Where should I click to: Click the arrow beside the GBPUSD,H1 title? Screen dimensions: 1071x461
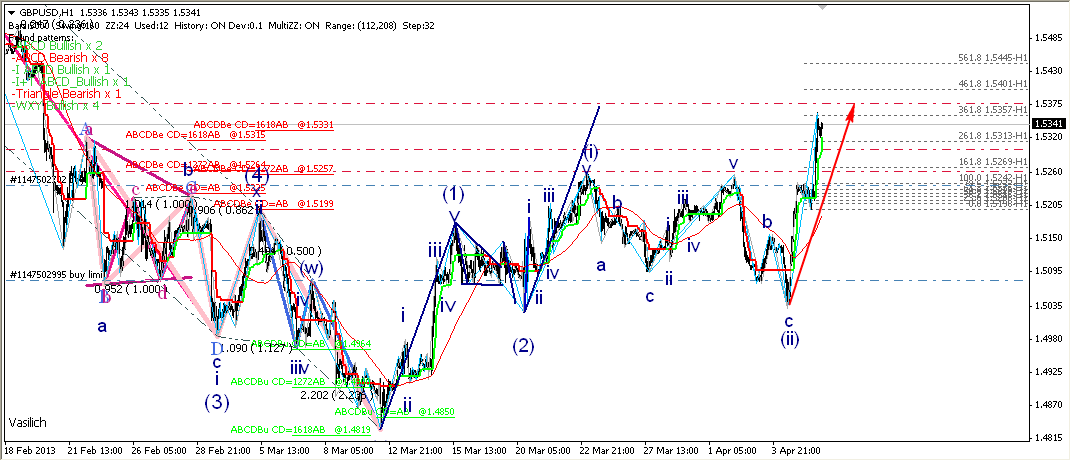point(11,12)
